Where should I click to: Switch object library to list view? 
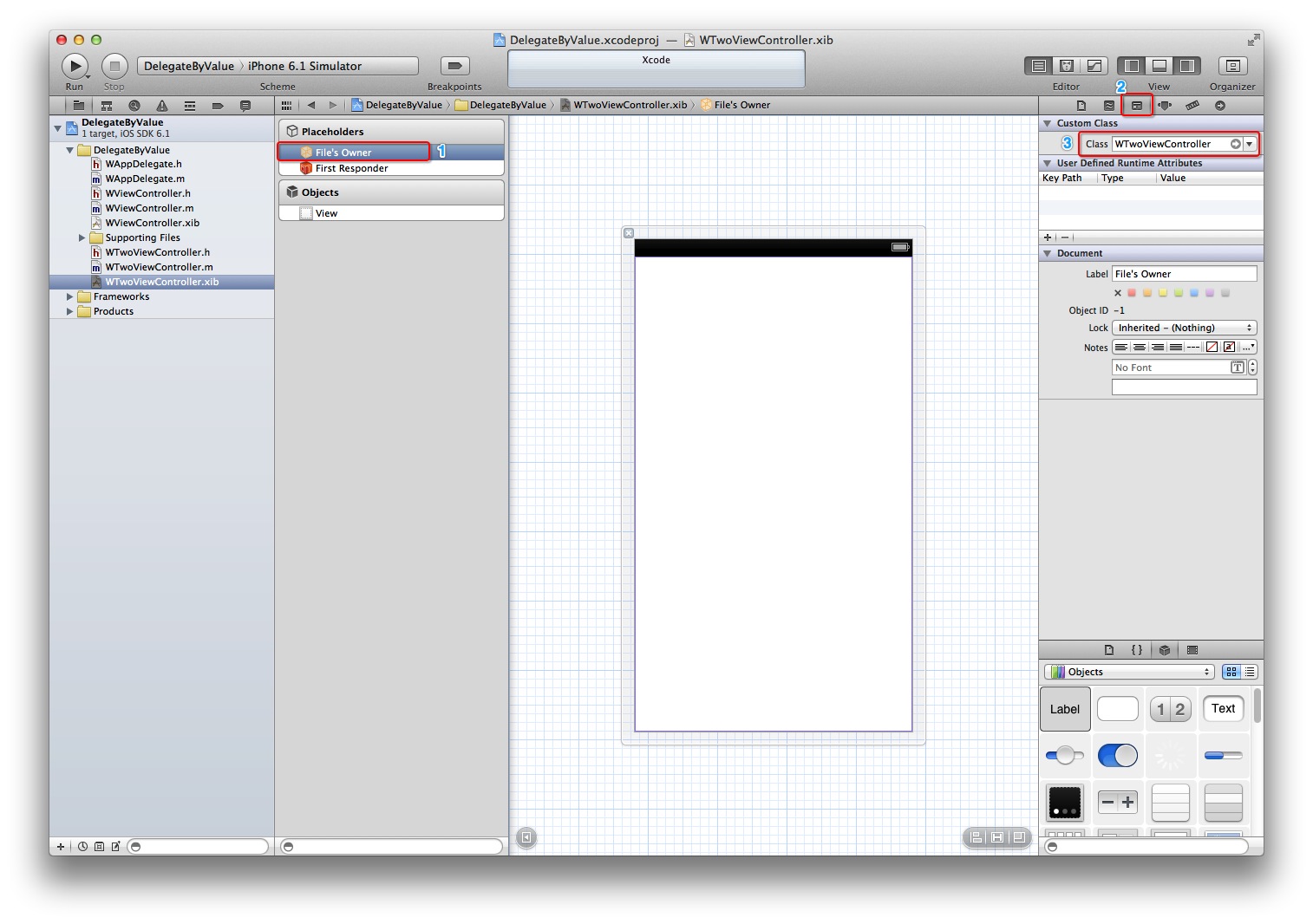[1250, 672]
